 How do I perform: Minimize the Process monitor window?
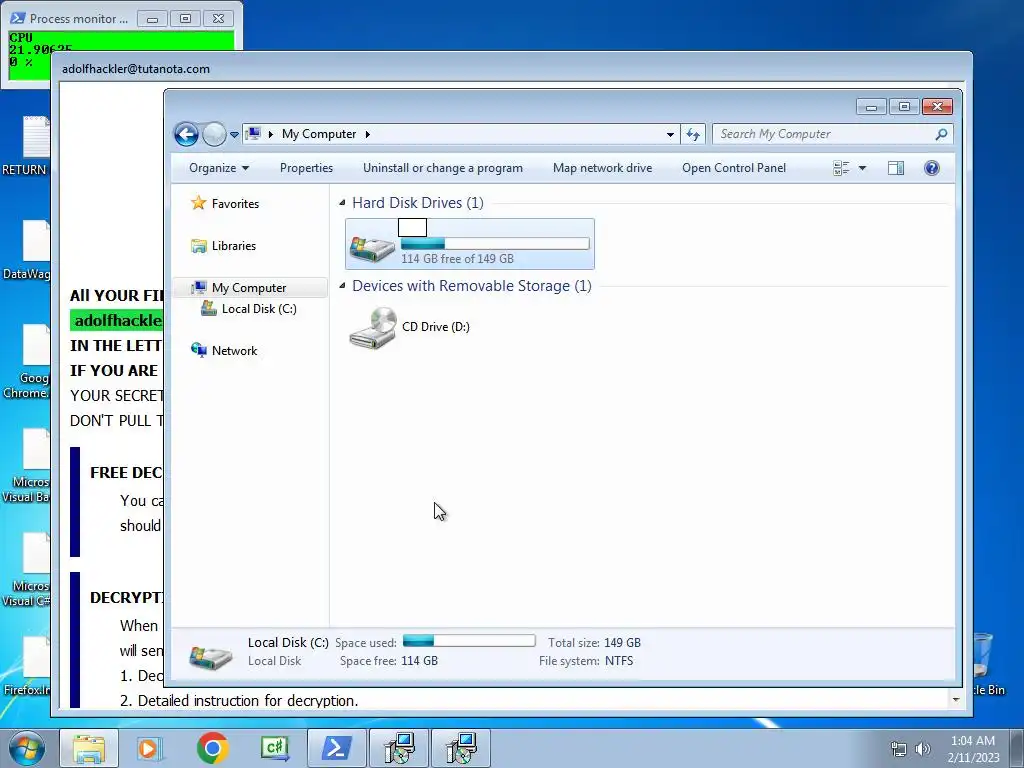[152, 19]
